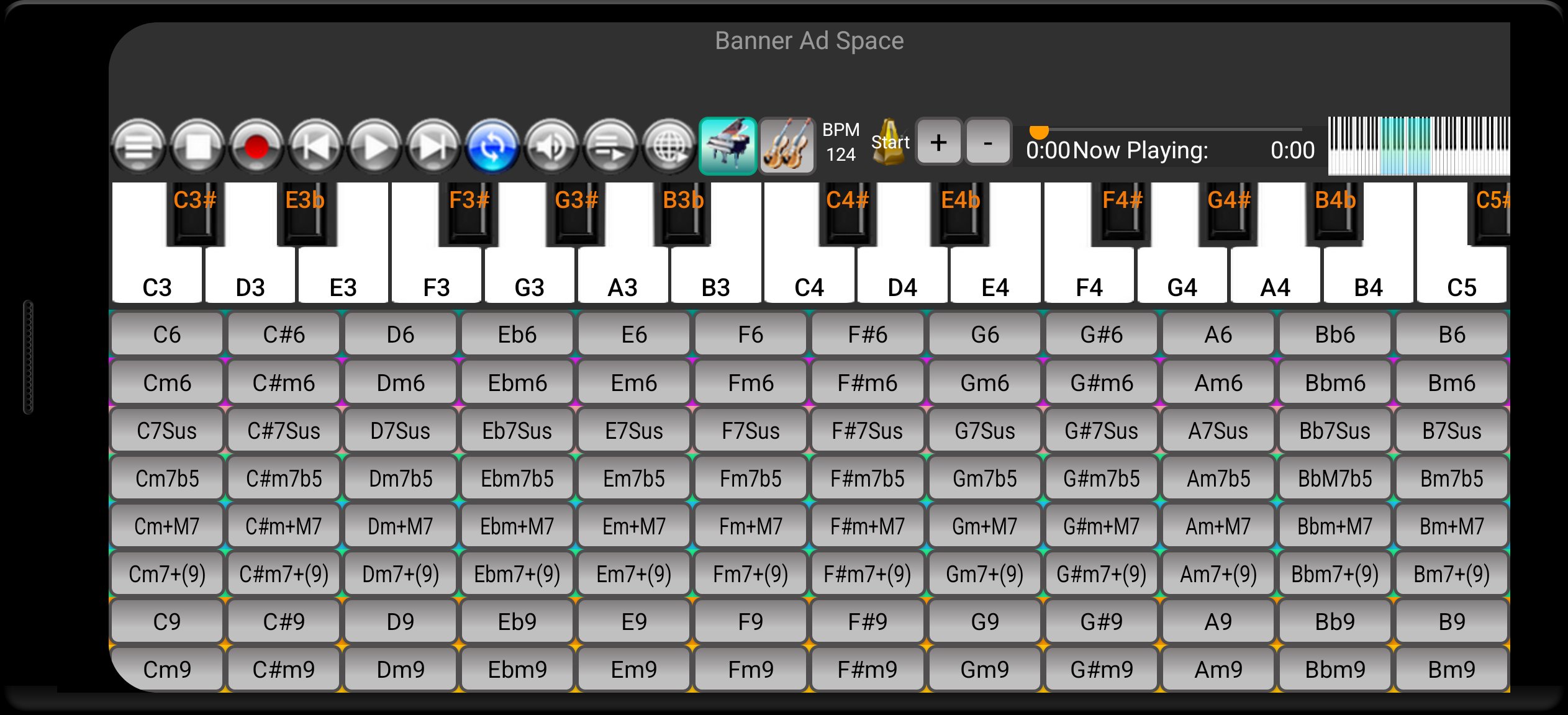
Task: Click the orange playback progress slider handle
Action: click(x=1039, y=131)
